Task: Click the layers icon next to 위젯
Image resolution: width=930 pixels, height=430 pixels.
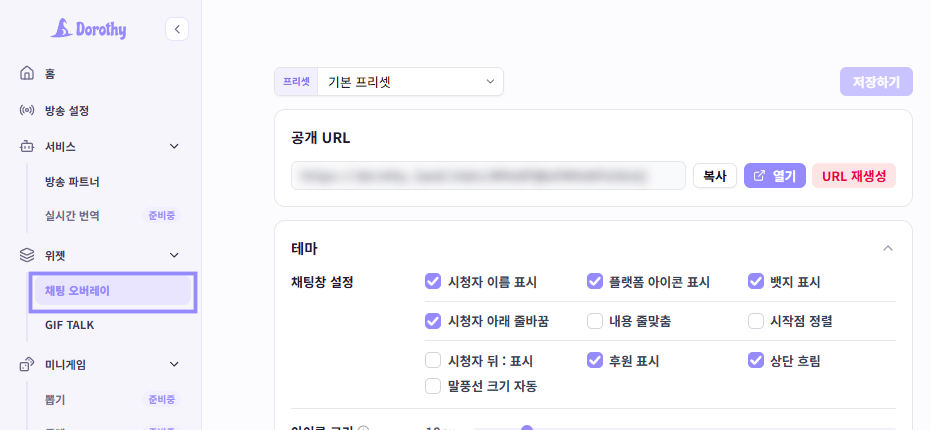Action: point(27,255)
